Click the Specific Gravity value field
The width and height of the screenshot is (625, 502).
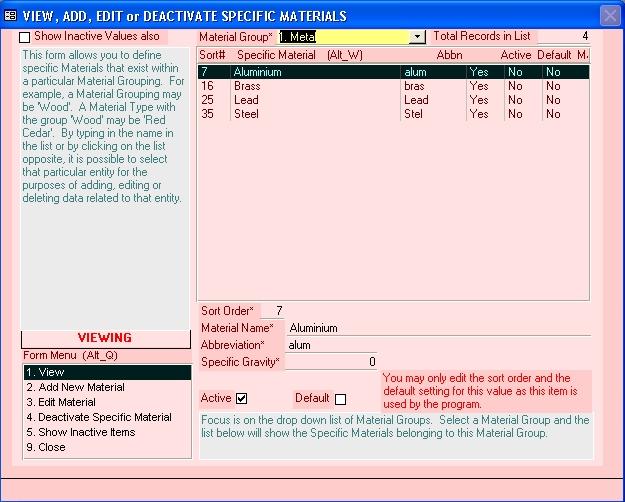330,362
